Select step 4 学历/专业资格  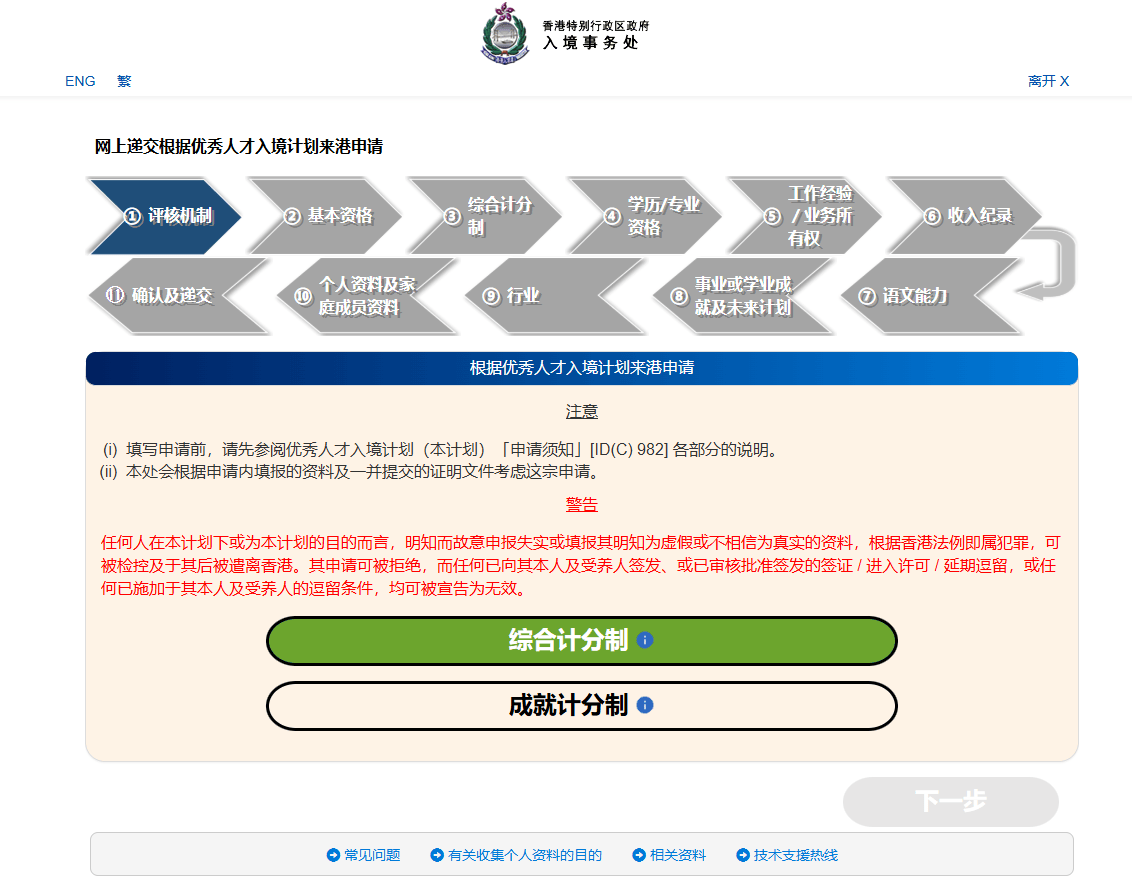click(x=645, y=216)
